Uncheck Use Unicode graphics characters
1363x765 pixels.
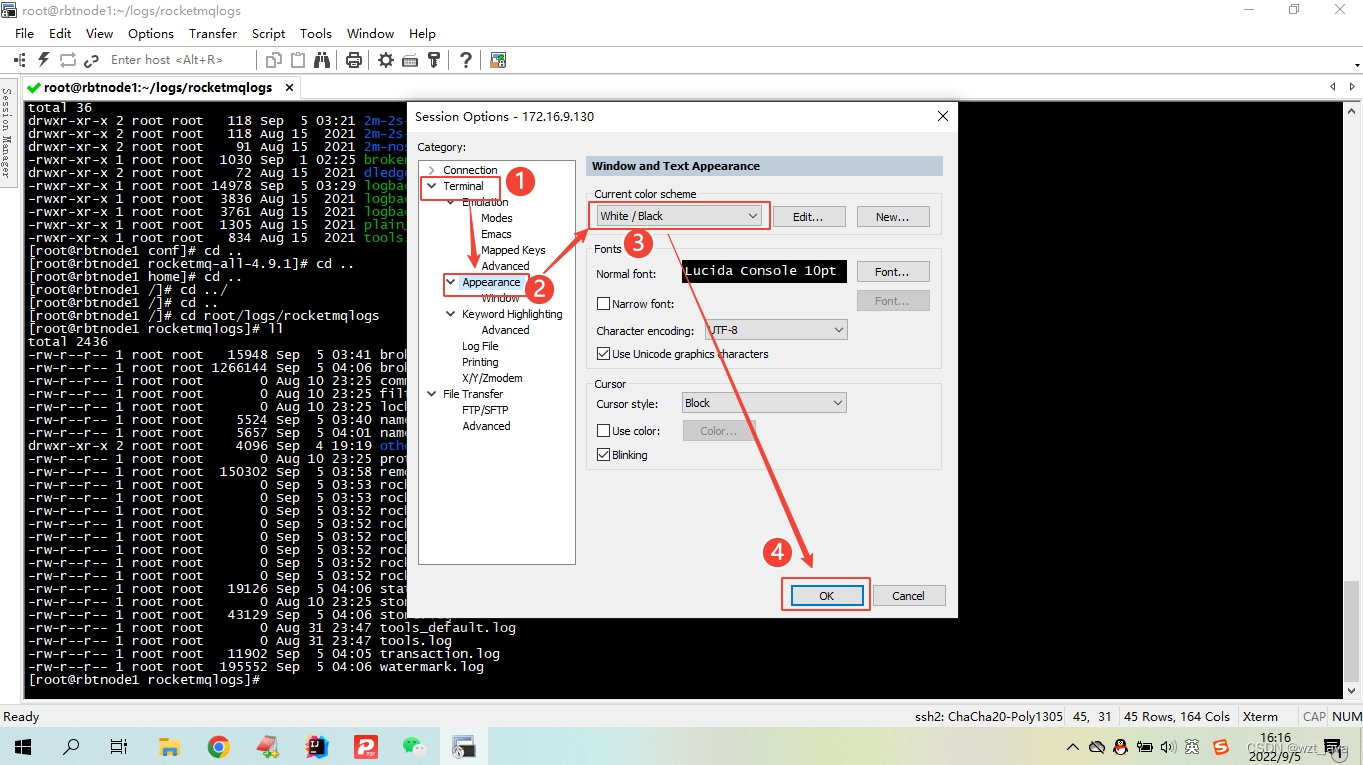coord(604,353)
